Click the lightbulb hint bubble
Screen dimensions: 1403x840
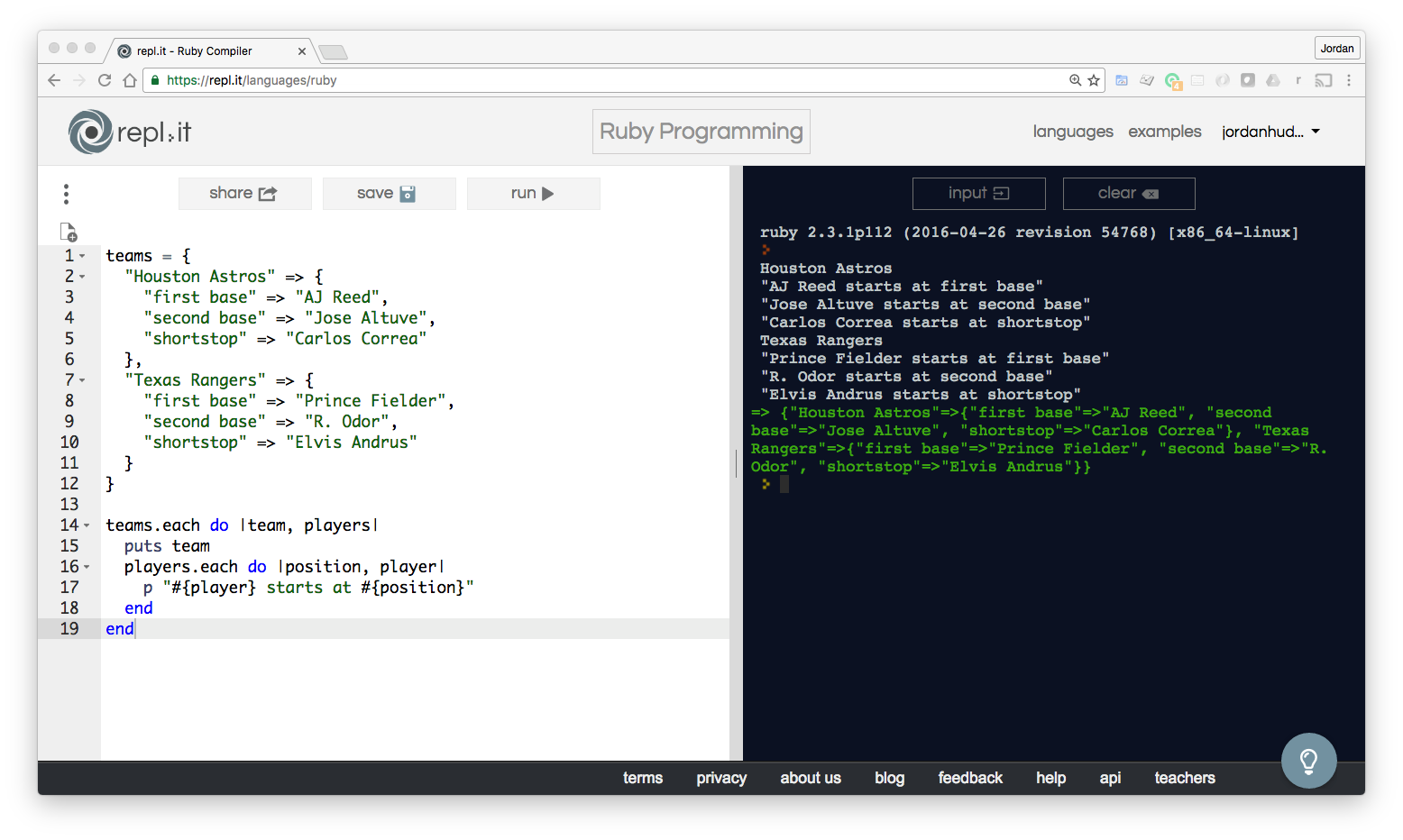coord(1308,760)
